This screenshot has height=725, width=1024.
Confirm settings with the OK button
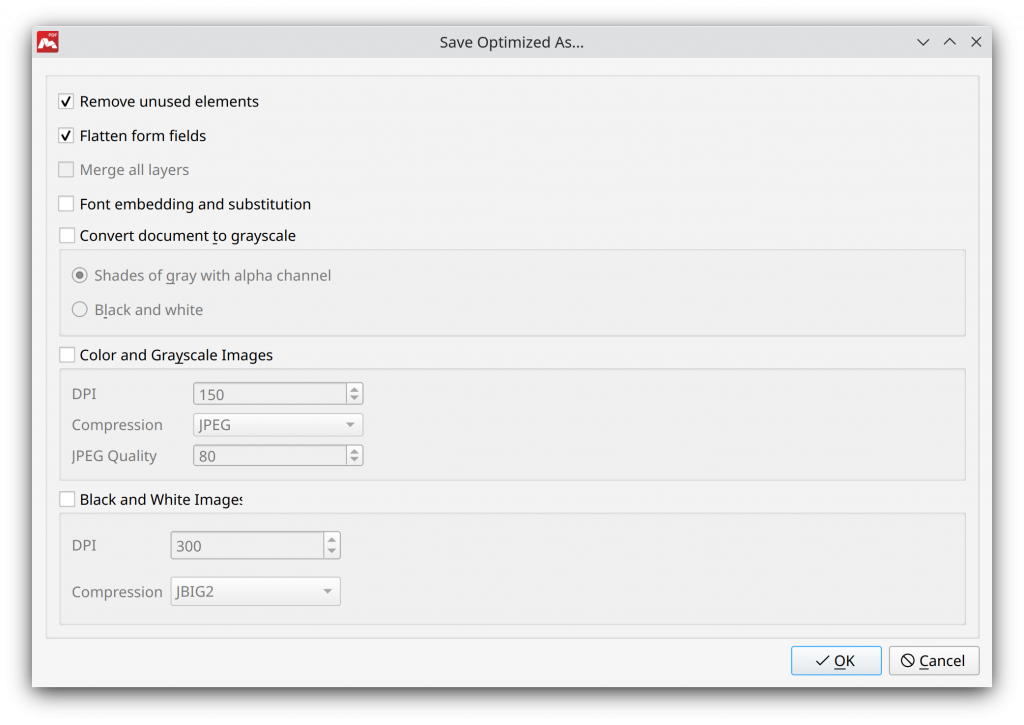coord(836,660)
